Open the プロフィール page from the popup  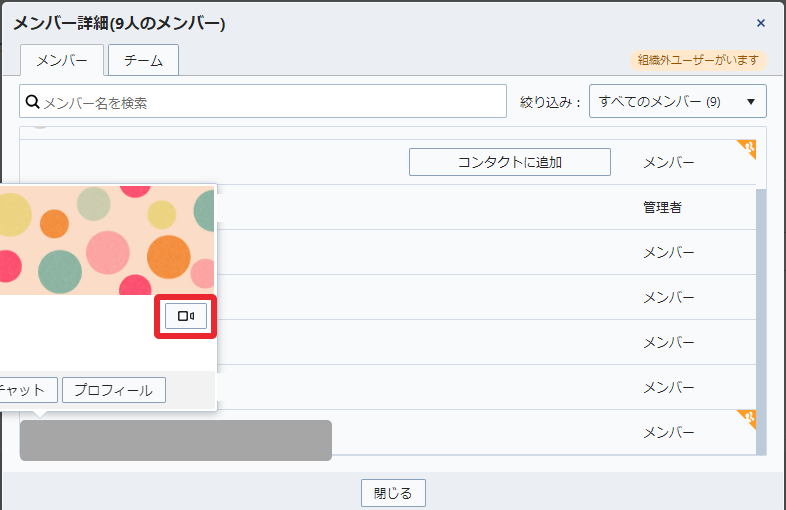113,390
